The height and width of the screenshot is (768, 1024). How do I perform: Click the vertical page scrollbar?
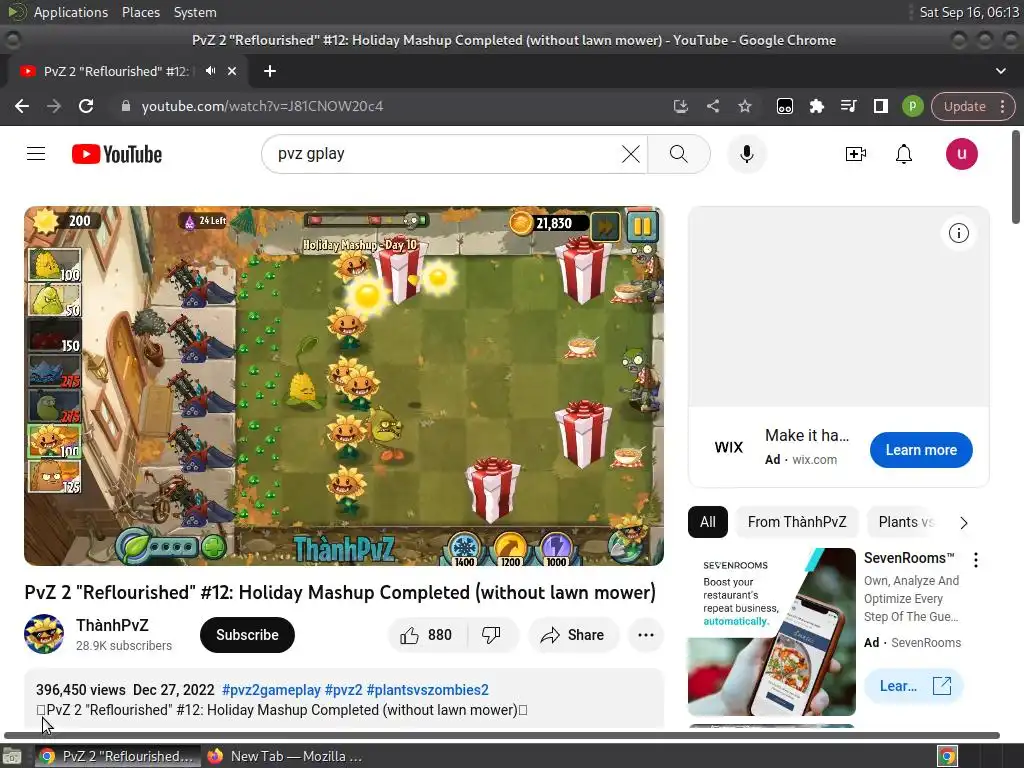[1016, 177]
